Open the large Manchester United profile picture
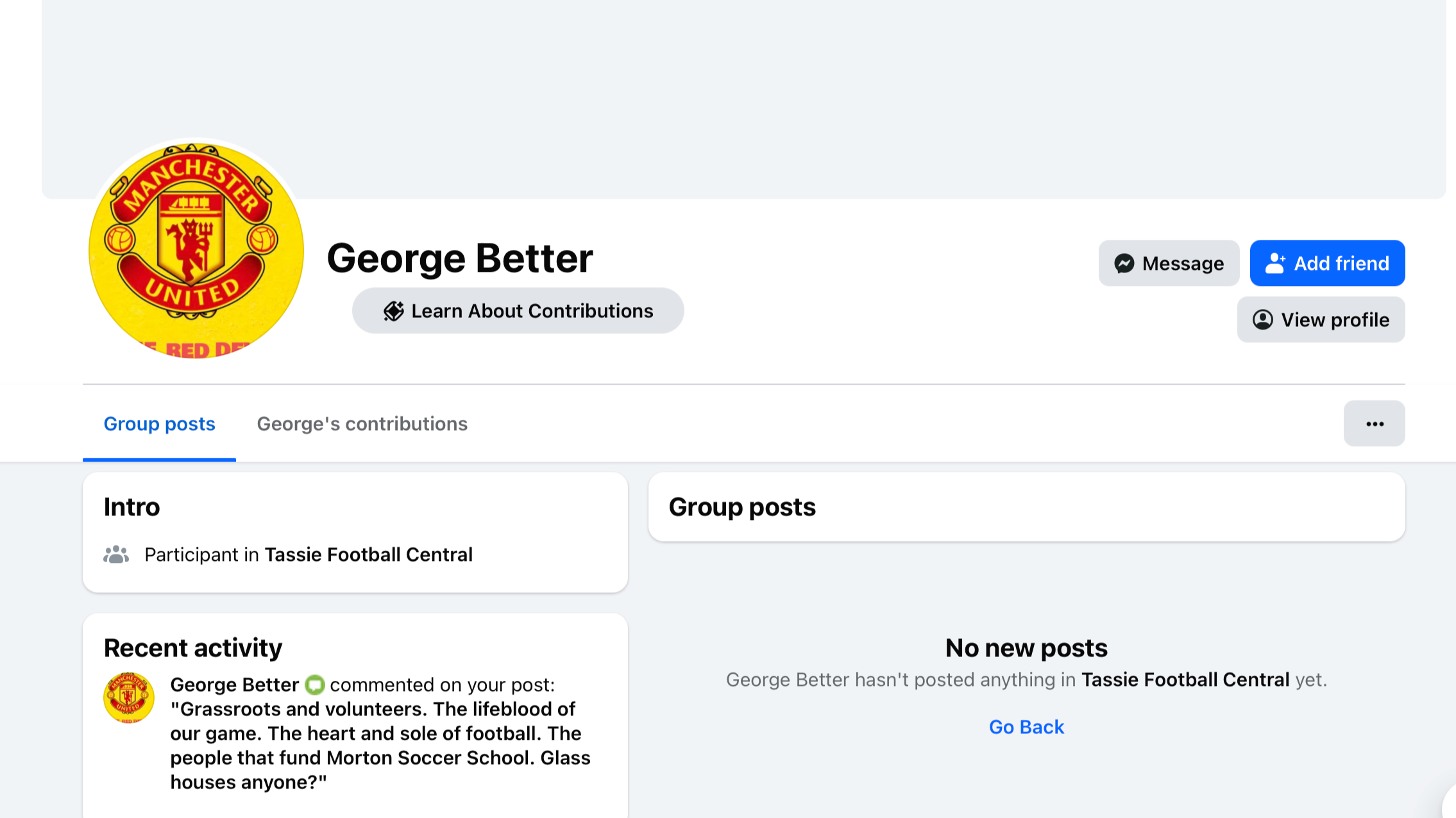This screenshot has height=818, width=1456. click(x=196, y=251)
